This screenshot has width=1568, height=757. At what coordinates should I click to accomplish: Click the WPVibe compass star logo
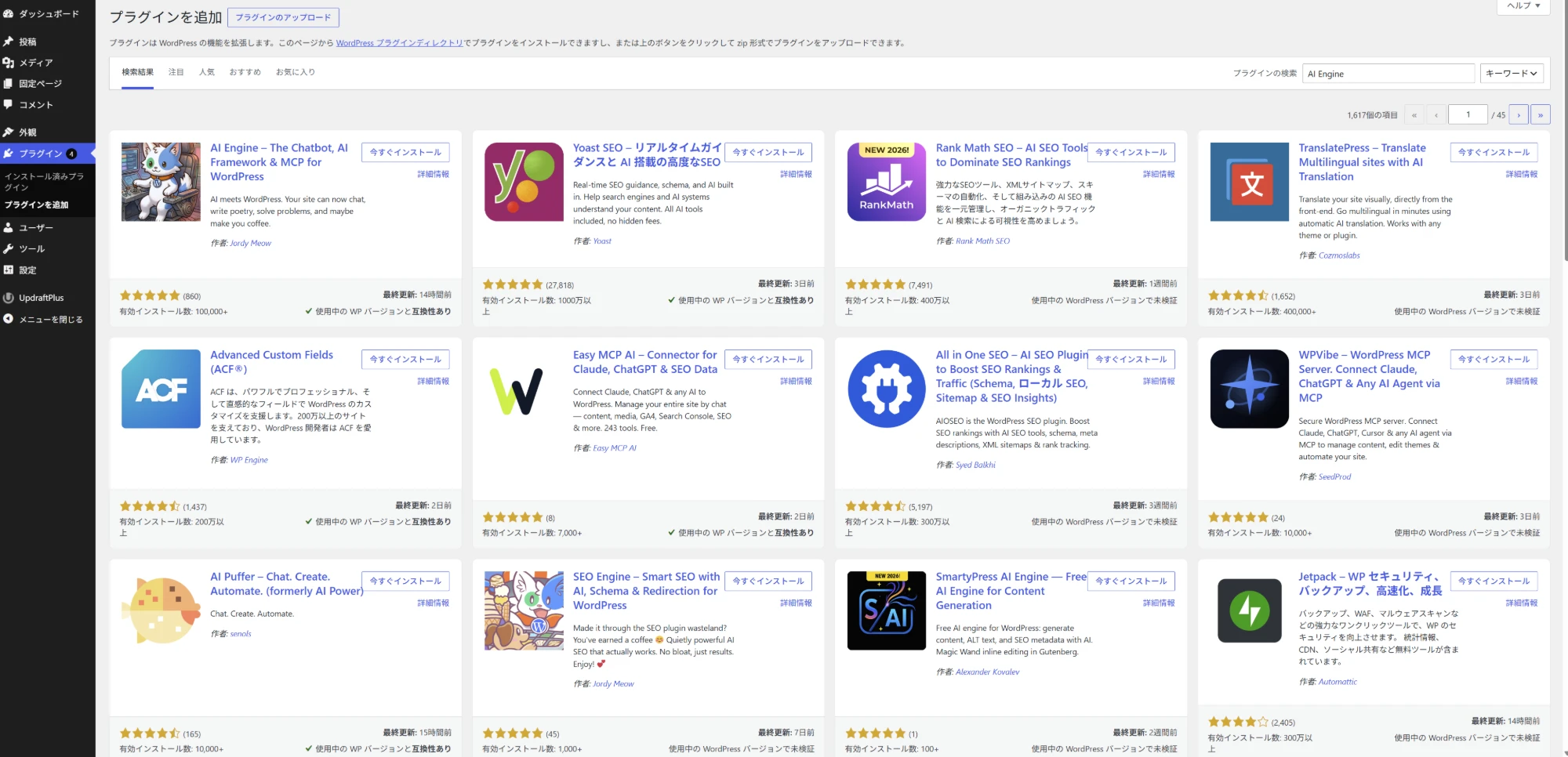tap(1250, 389)
